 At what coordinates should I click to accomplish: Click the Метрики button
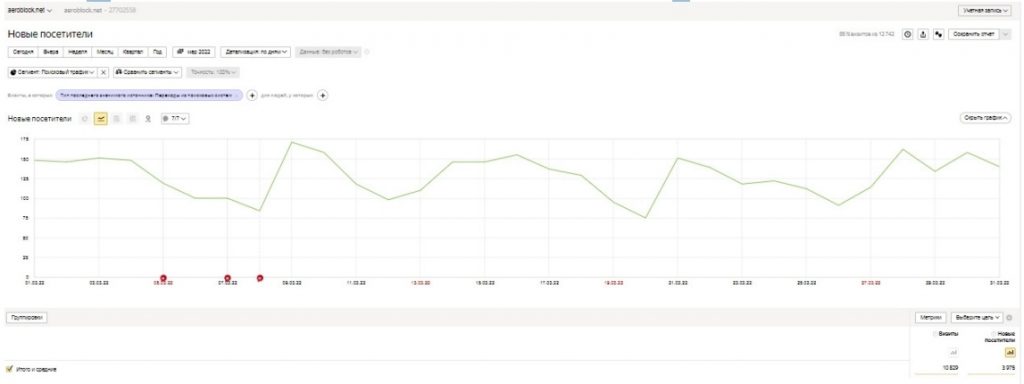click(931, 317)
